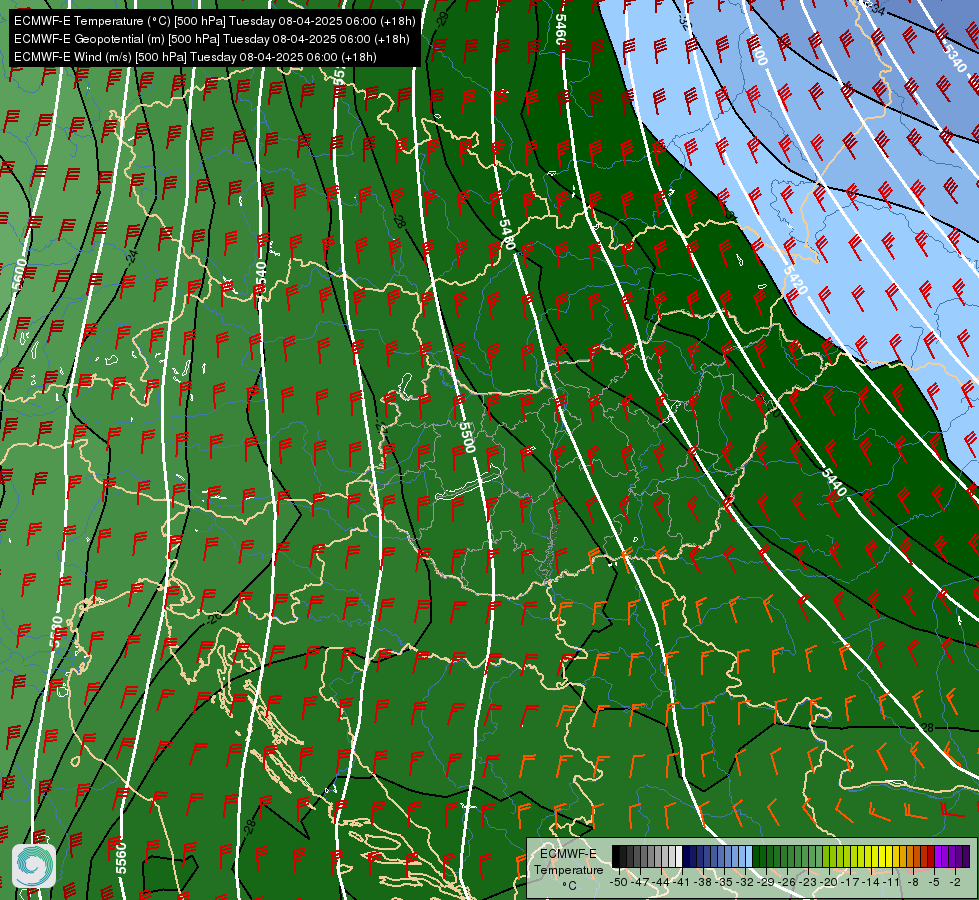Click the 5480 geopotential contour label
Screen dimensions: 979x900
coord(508,235)
